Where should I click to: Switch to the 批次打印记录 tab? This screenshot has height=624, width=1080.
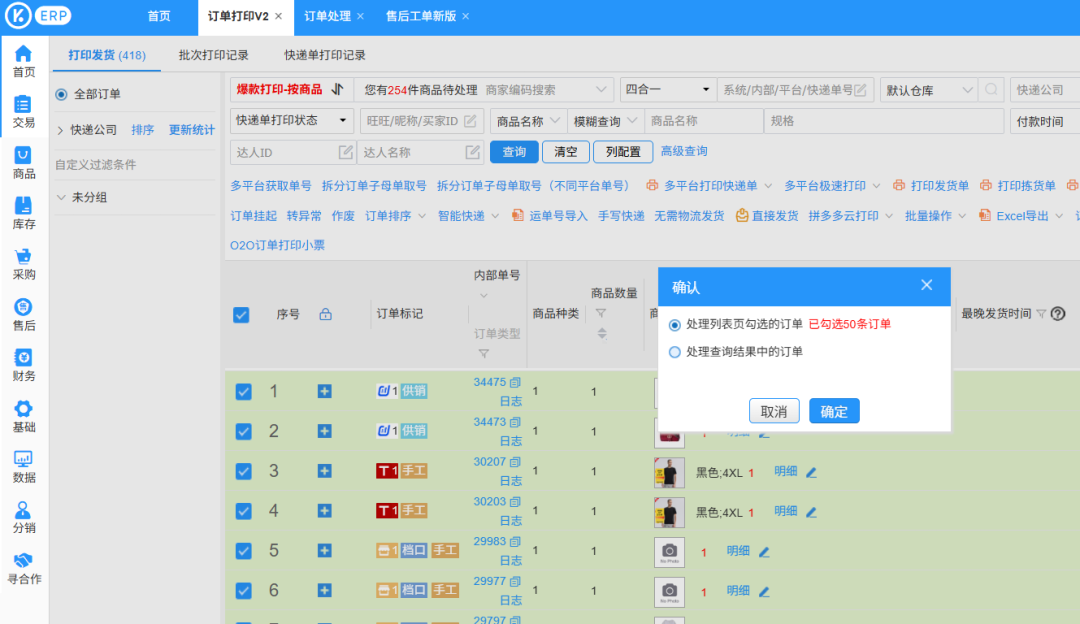tap(216, 55)
